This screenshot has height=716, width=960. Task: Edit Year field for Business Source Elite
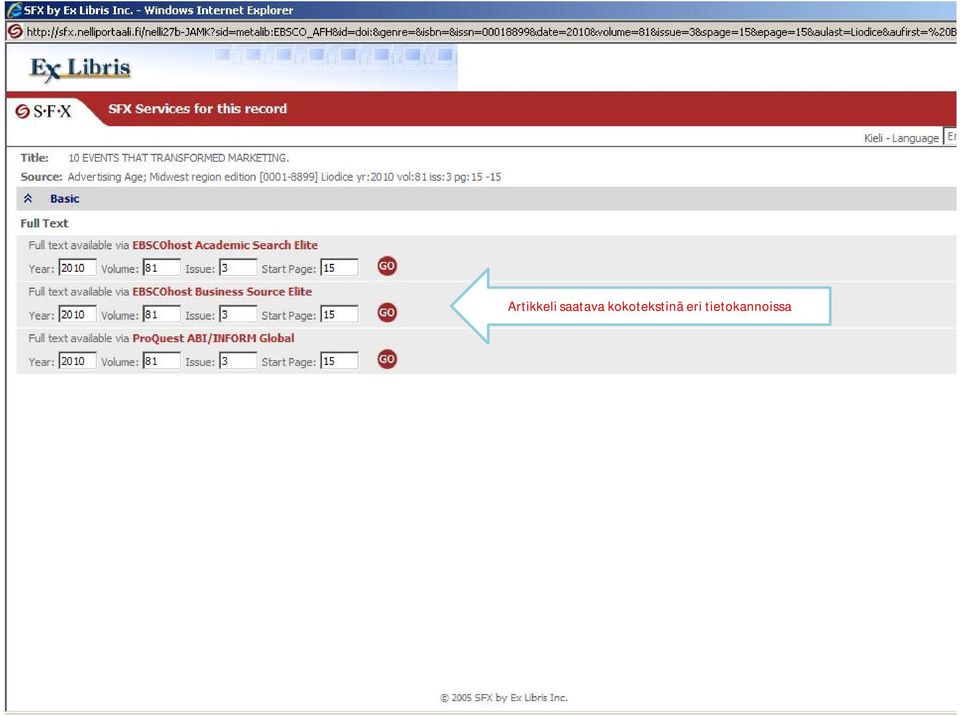[77, 314]
